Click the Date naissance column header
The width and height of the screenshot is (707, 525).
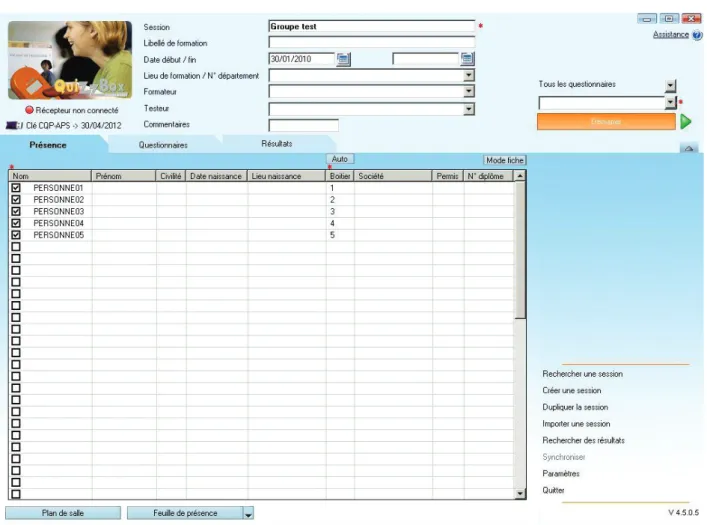click(x=216, y=176)
